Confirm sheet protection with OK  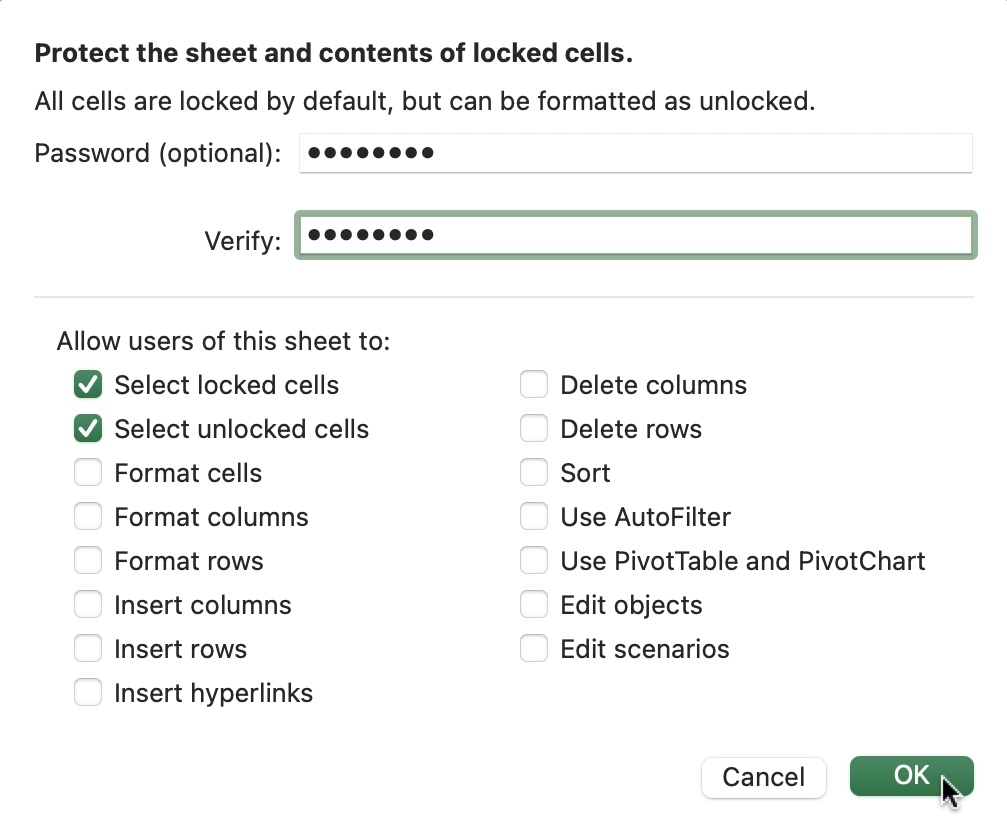[x=911, y=776]
